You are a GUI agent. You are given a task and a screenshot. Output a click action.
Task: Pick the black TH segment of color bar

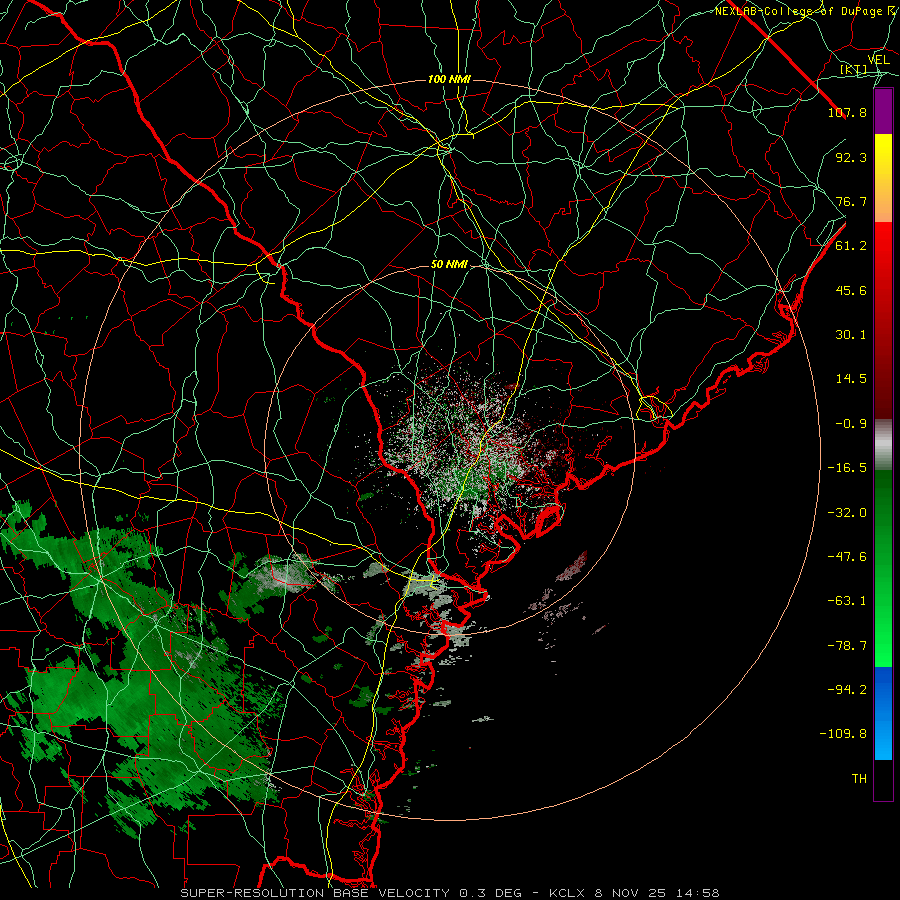coord(883,780)
